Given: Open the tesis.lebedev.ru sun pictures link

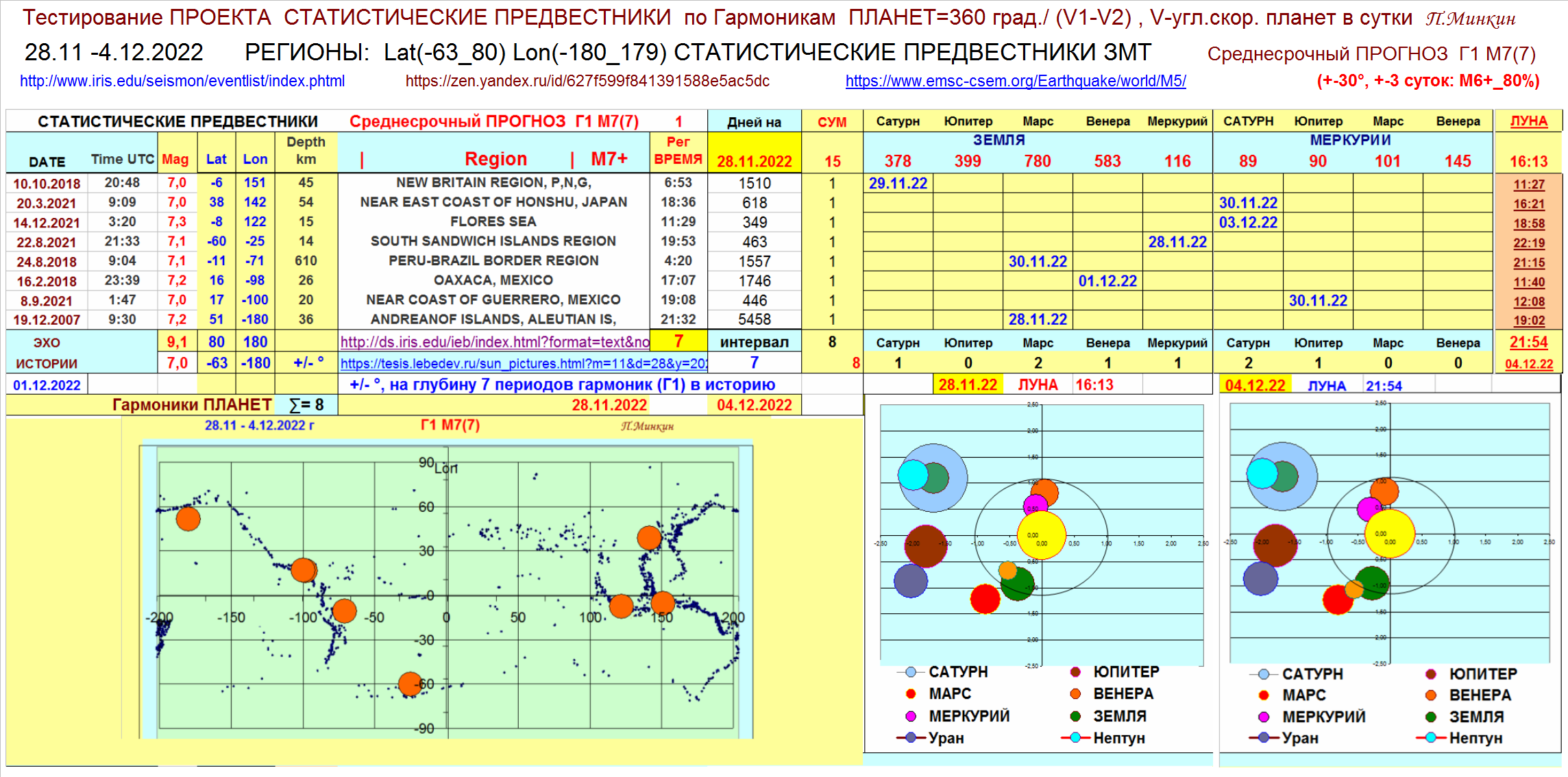Looking at the screenshot, I should pos(524,363).
